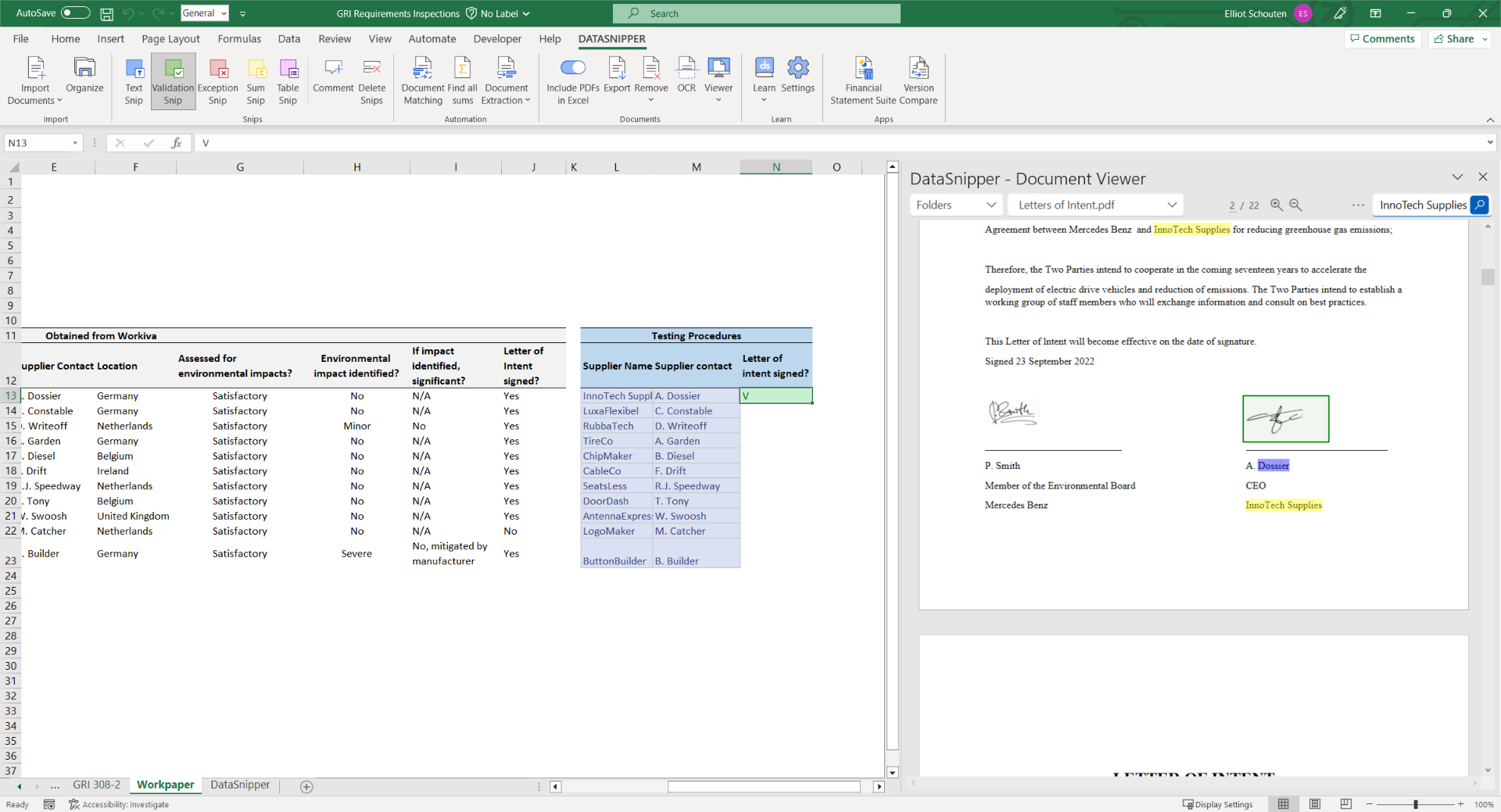This screenshot has height=812, width=1501.
Task: Open Import Documents in DataSnipper ribbon
Action: [35, 80]
